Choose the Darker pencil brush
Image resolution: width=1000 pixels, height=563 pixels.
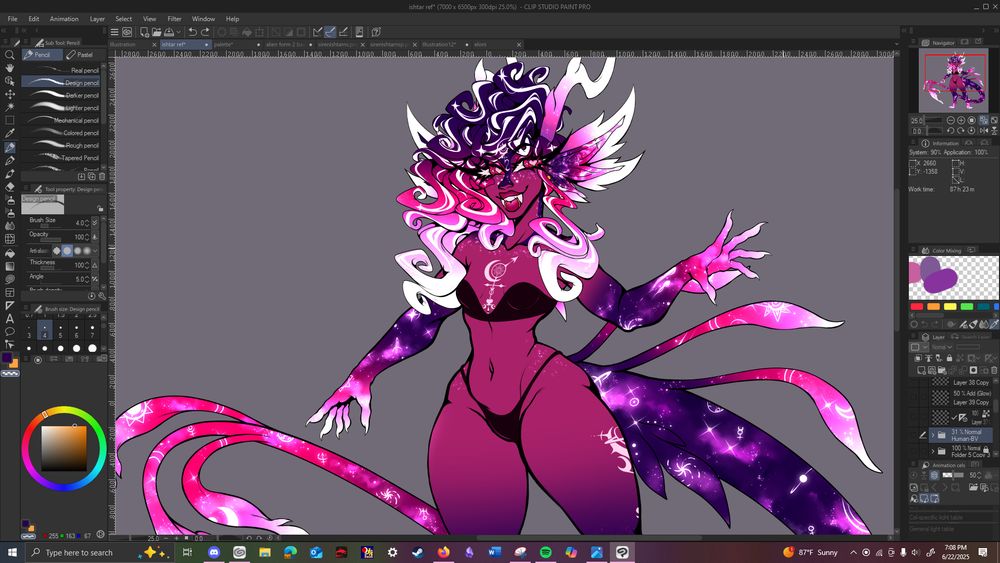[61, 95]
